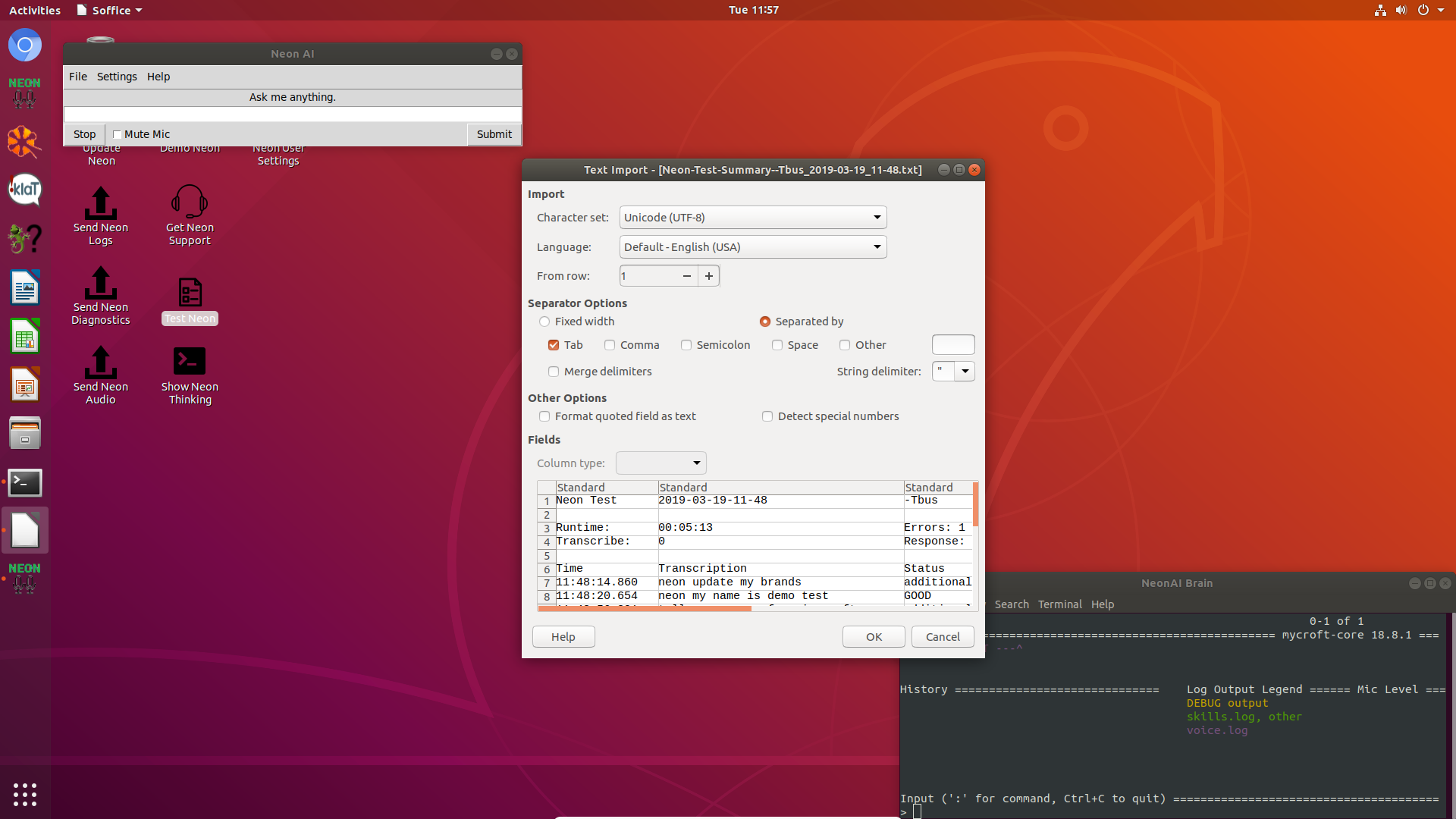Decrease the From row value with minus
The width and height of the screenshot is (1456, 819).
[x=687, y=276]
